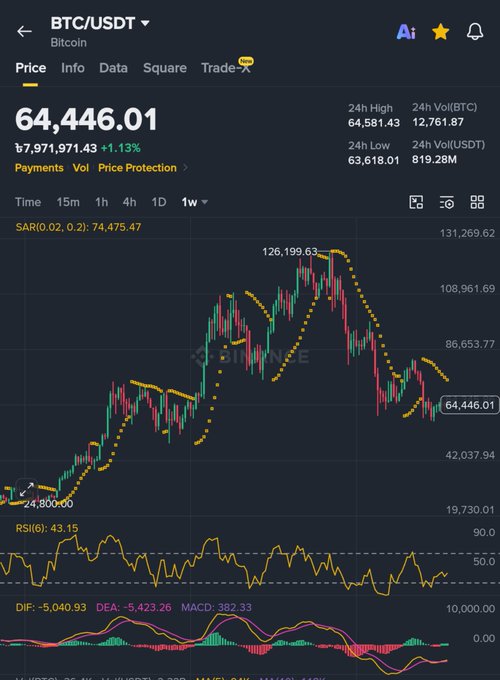Select the 1h chart interval
Screen dimensions: 500x680
[x=101, y=202]
